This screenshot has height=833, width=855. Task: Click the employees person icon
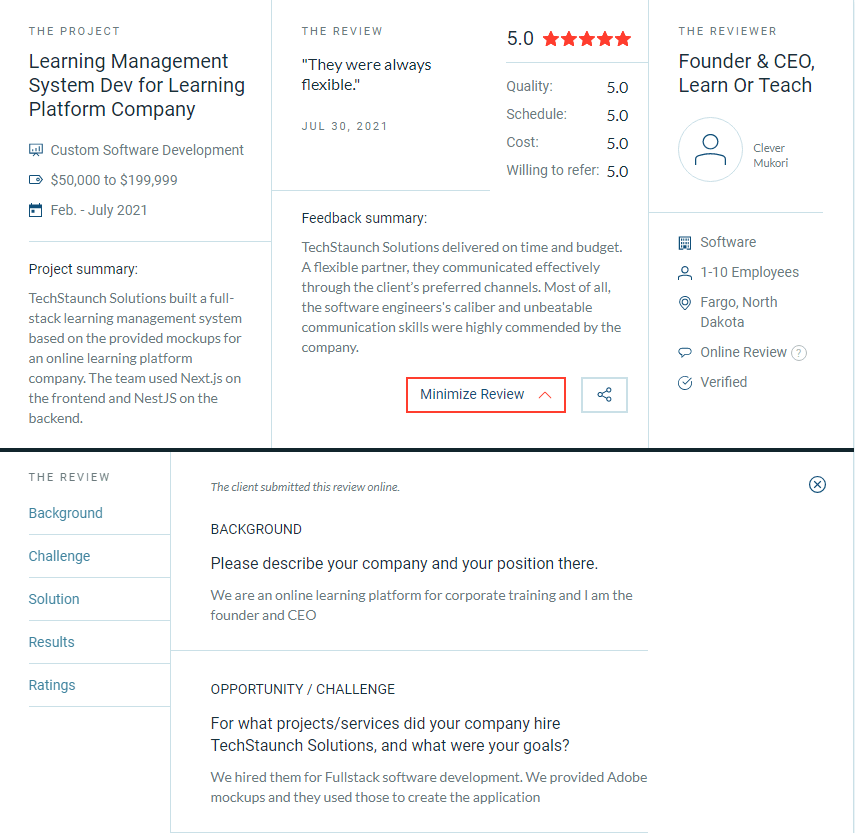(685, 273)
